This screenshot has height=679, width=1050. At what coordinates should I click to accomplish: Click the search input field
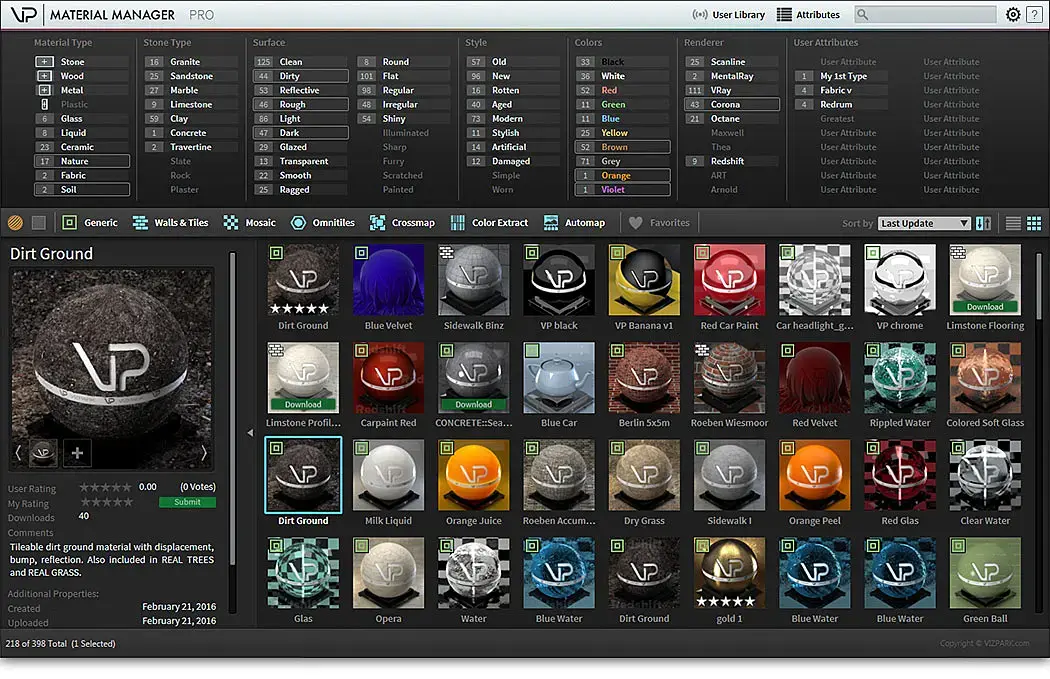(926, 14)
